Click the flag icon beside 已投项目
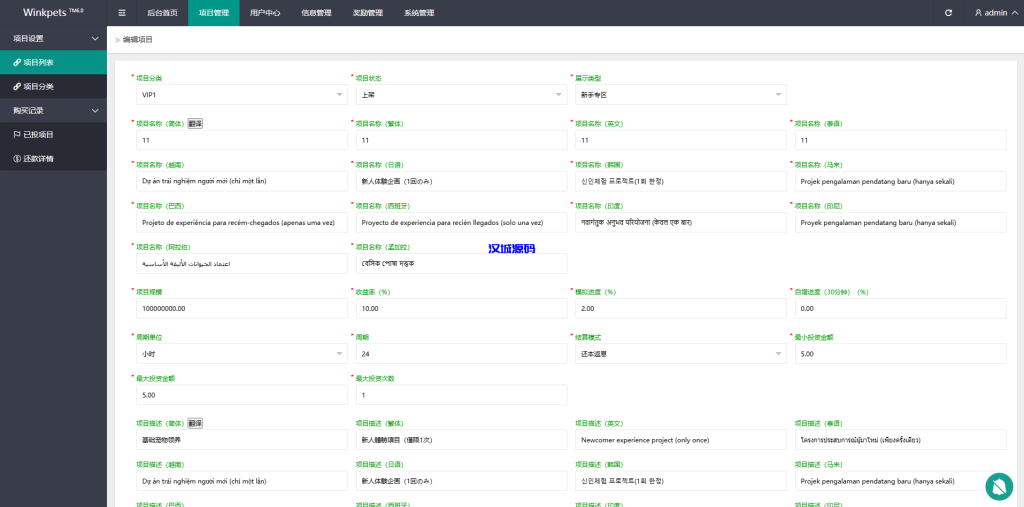Viewport: 1024px width, 507px height. [17, 134]
